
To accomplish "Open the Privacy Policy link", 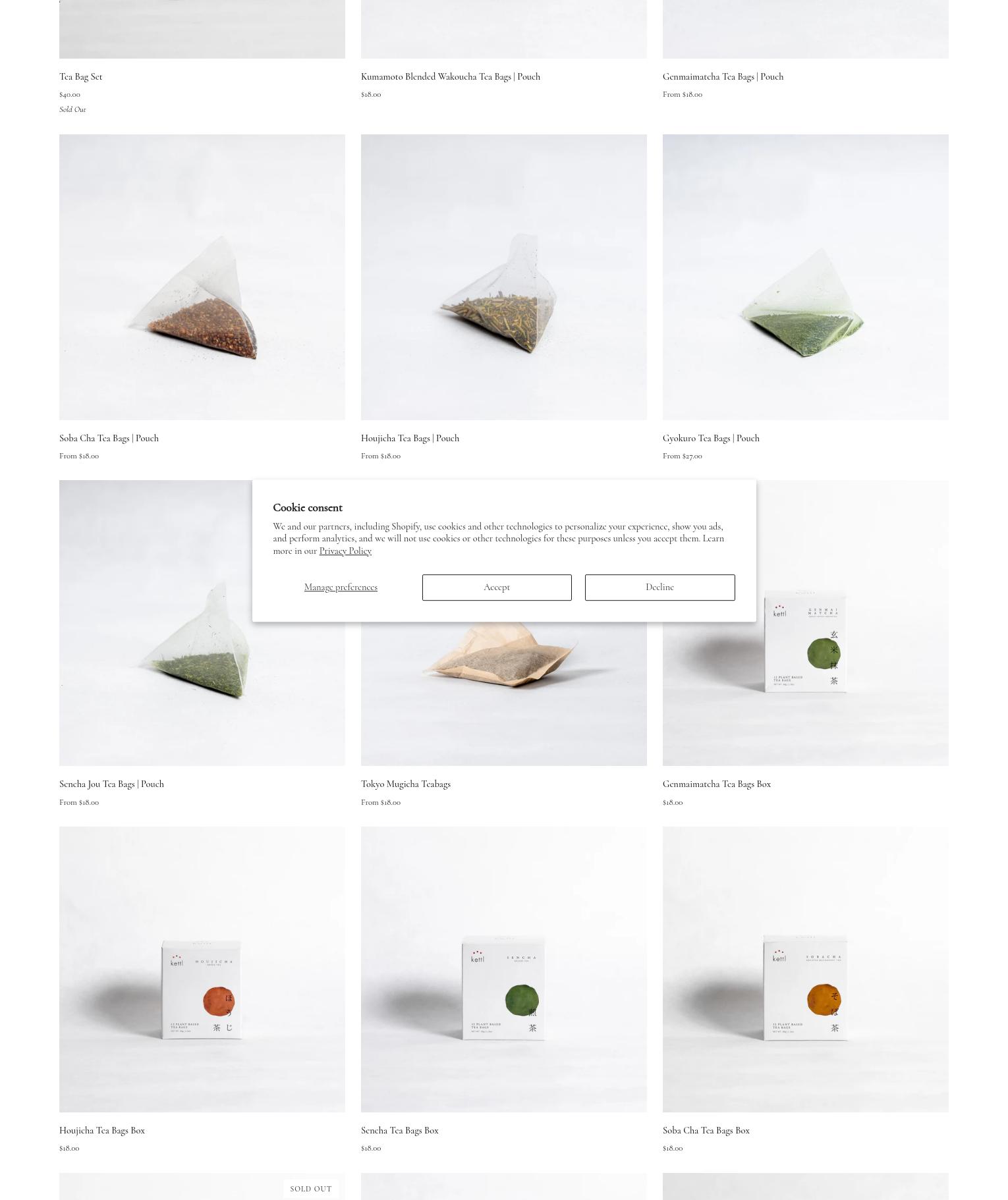I will pyautogui.click(x=345, y=551).
